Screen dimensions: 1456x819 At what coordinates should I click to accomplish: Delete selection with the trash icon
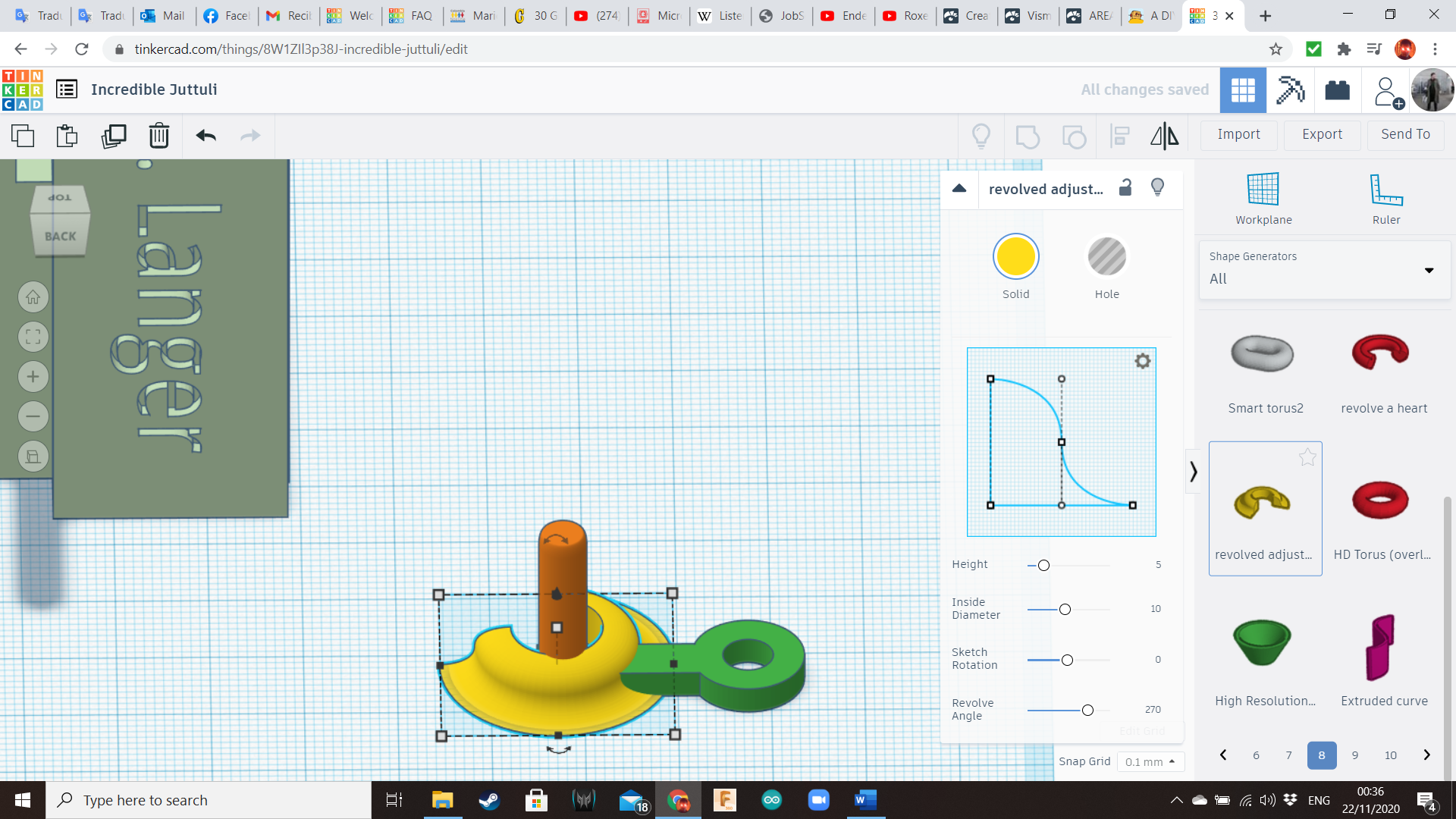point(158,136)
